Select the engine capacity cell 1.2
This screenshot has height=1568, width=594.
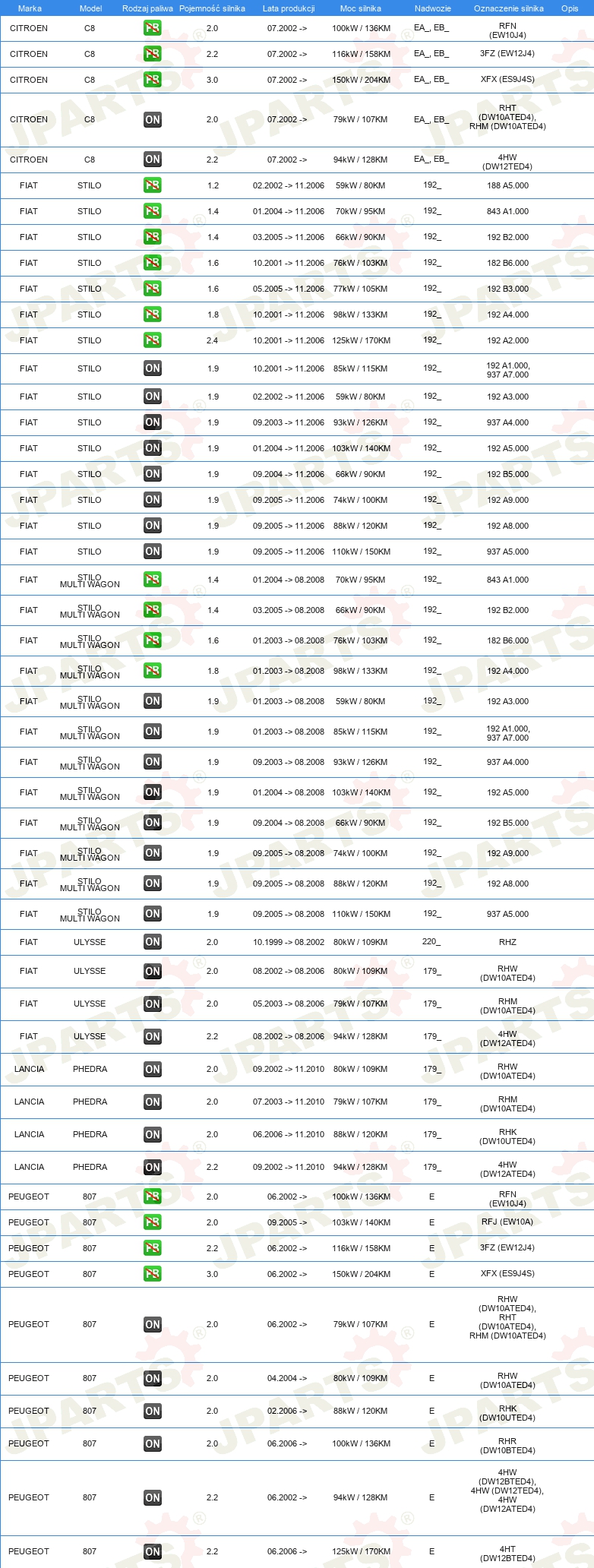click(x=212, y=185)
